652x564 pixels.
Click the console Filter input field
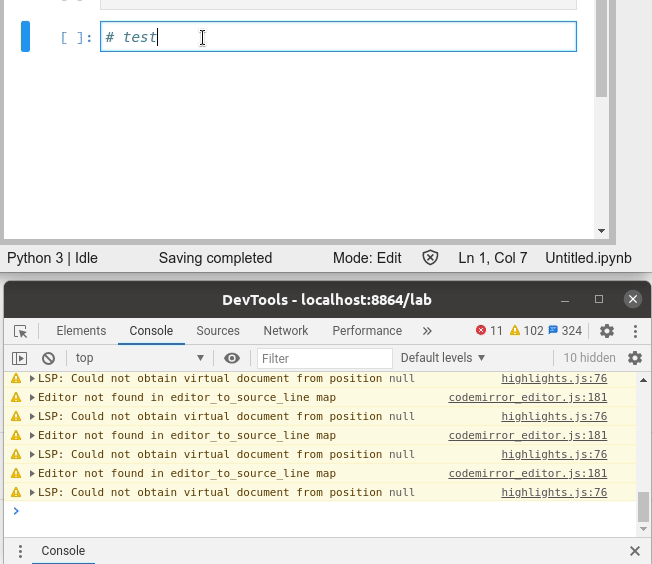[325, 359]
